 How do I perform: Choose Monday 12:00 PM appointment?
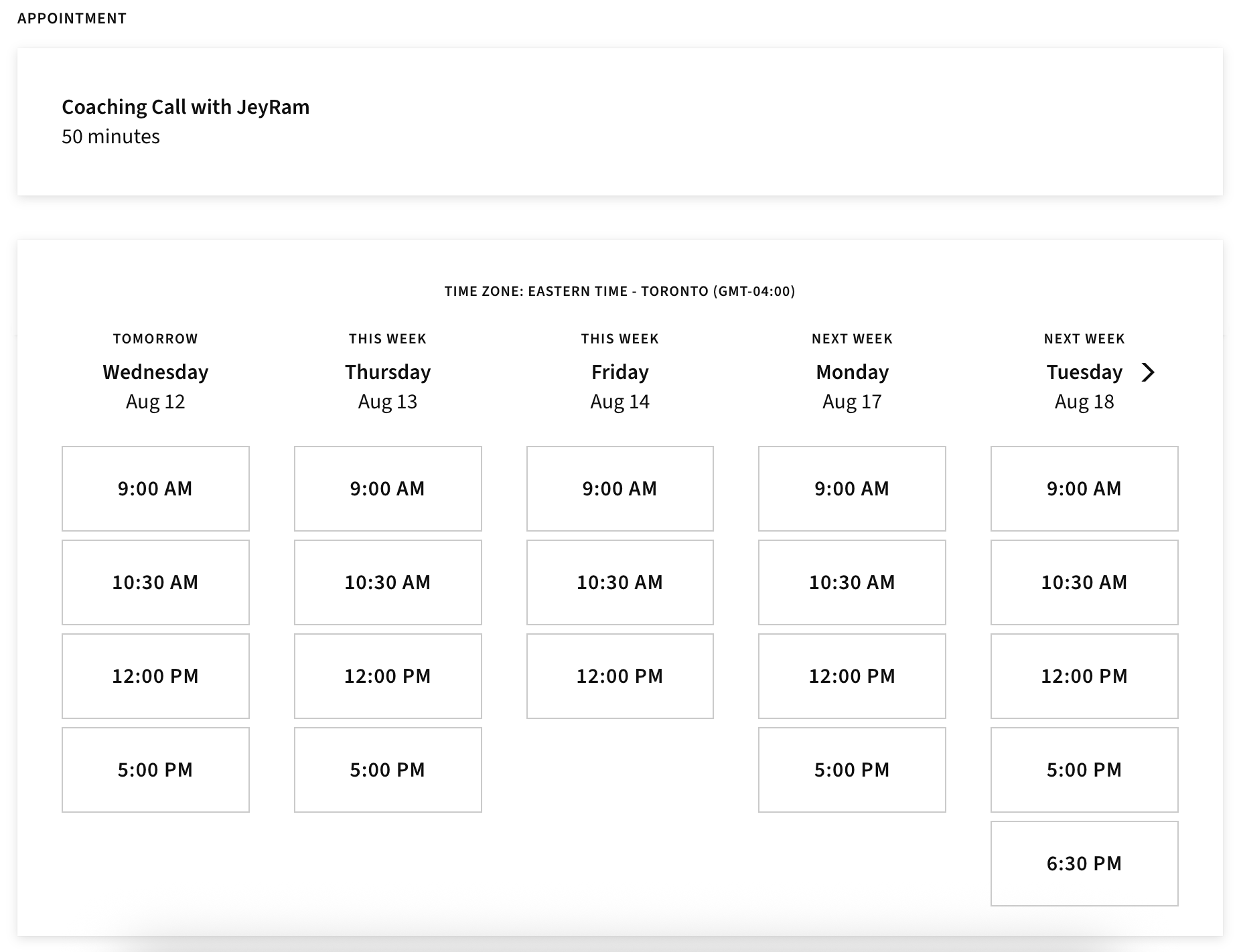(x=852, y=676)
